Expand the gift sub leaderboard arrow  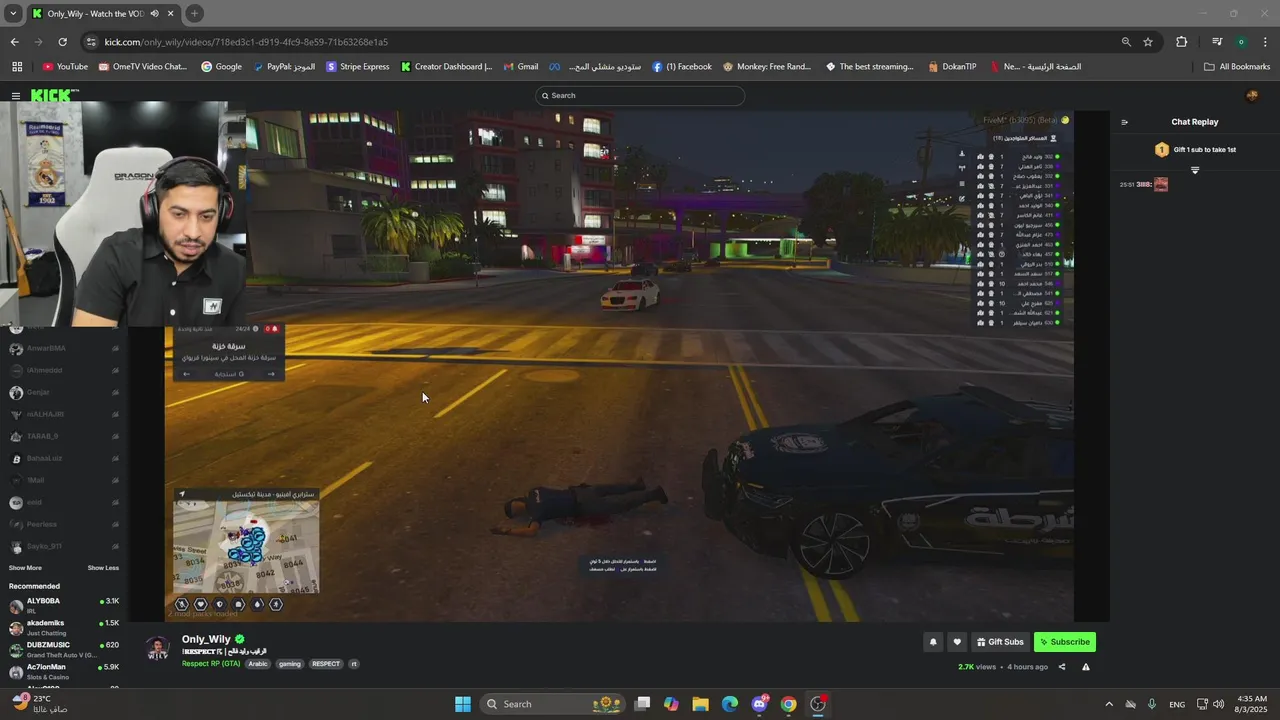point(1194,170)
